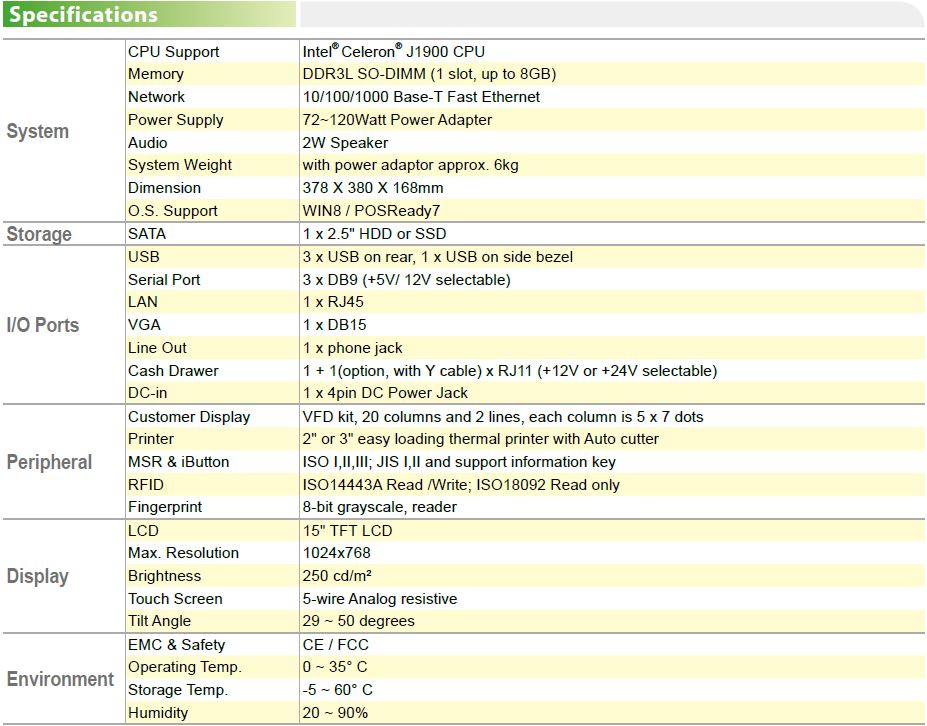Select thermal printer with Auto cutter text
Image resolution: width=927 pixels, height=726 pixels.
(481, 439)
